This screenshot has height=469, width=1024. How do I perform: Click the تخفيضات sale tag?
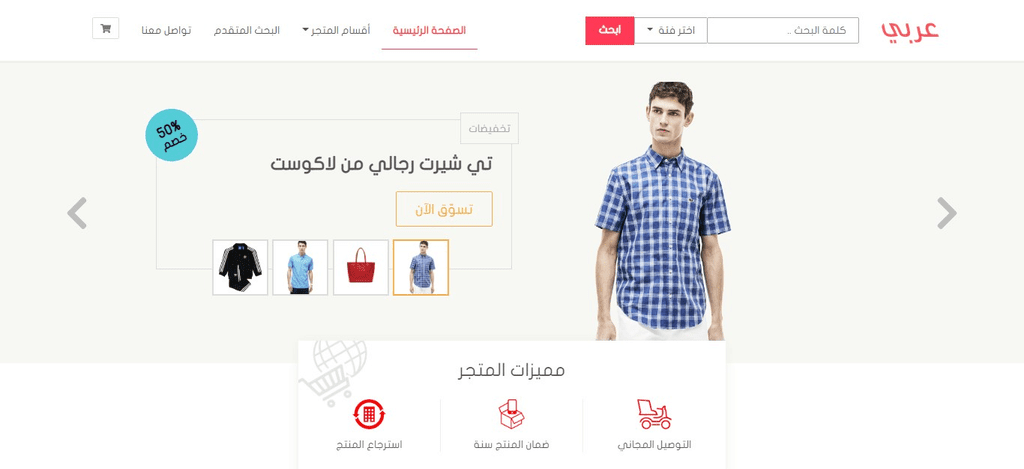[489, 128]
